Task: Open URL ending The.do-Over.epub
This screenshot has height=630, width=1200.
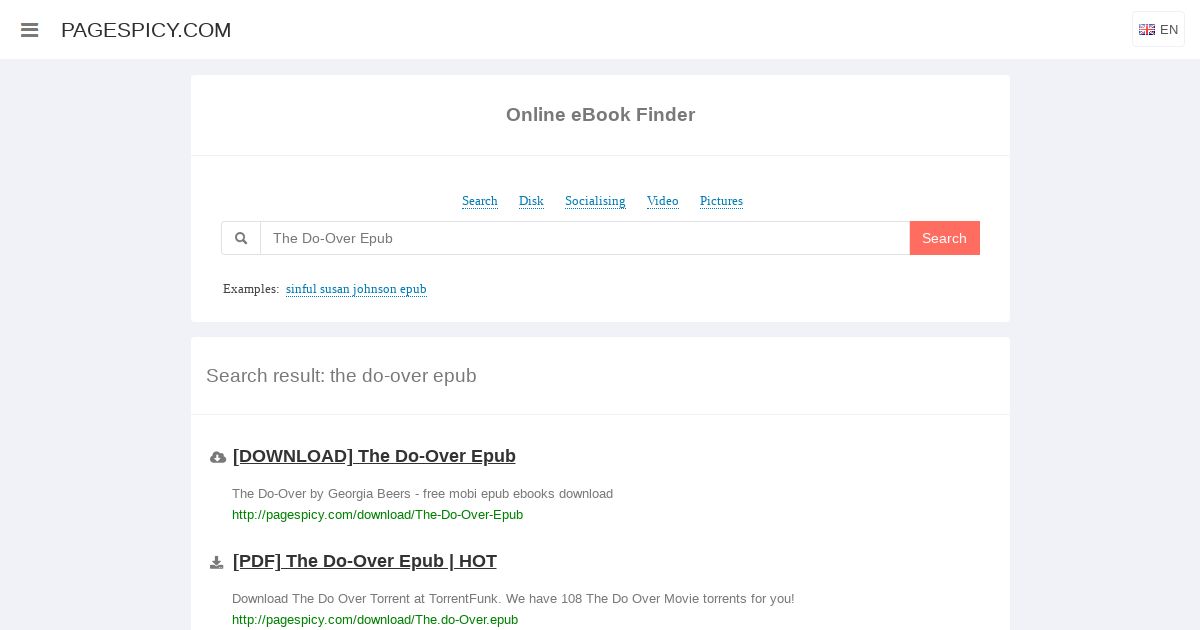Action: pos(375,620)
